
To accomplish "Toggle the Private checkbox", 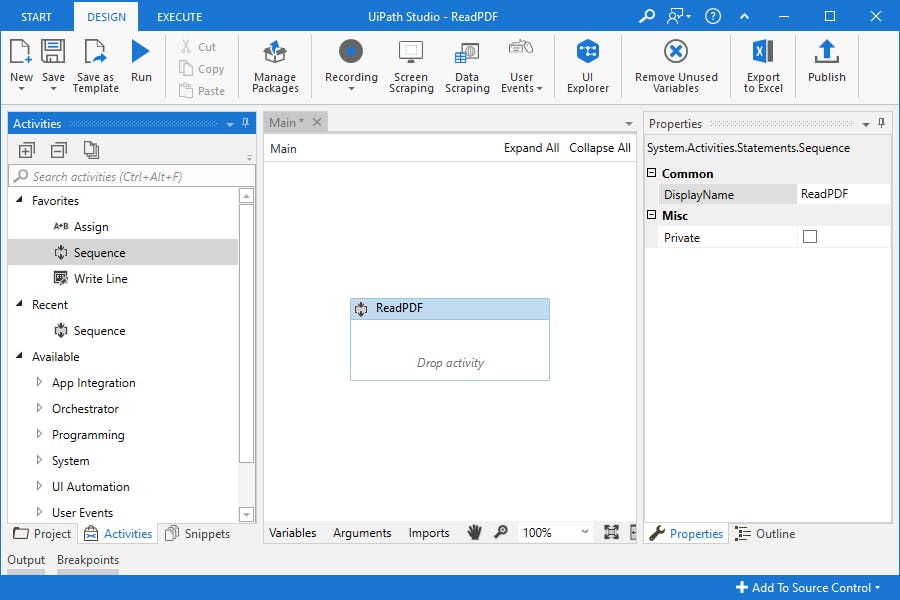I will point(810,237).
